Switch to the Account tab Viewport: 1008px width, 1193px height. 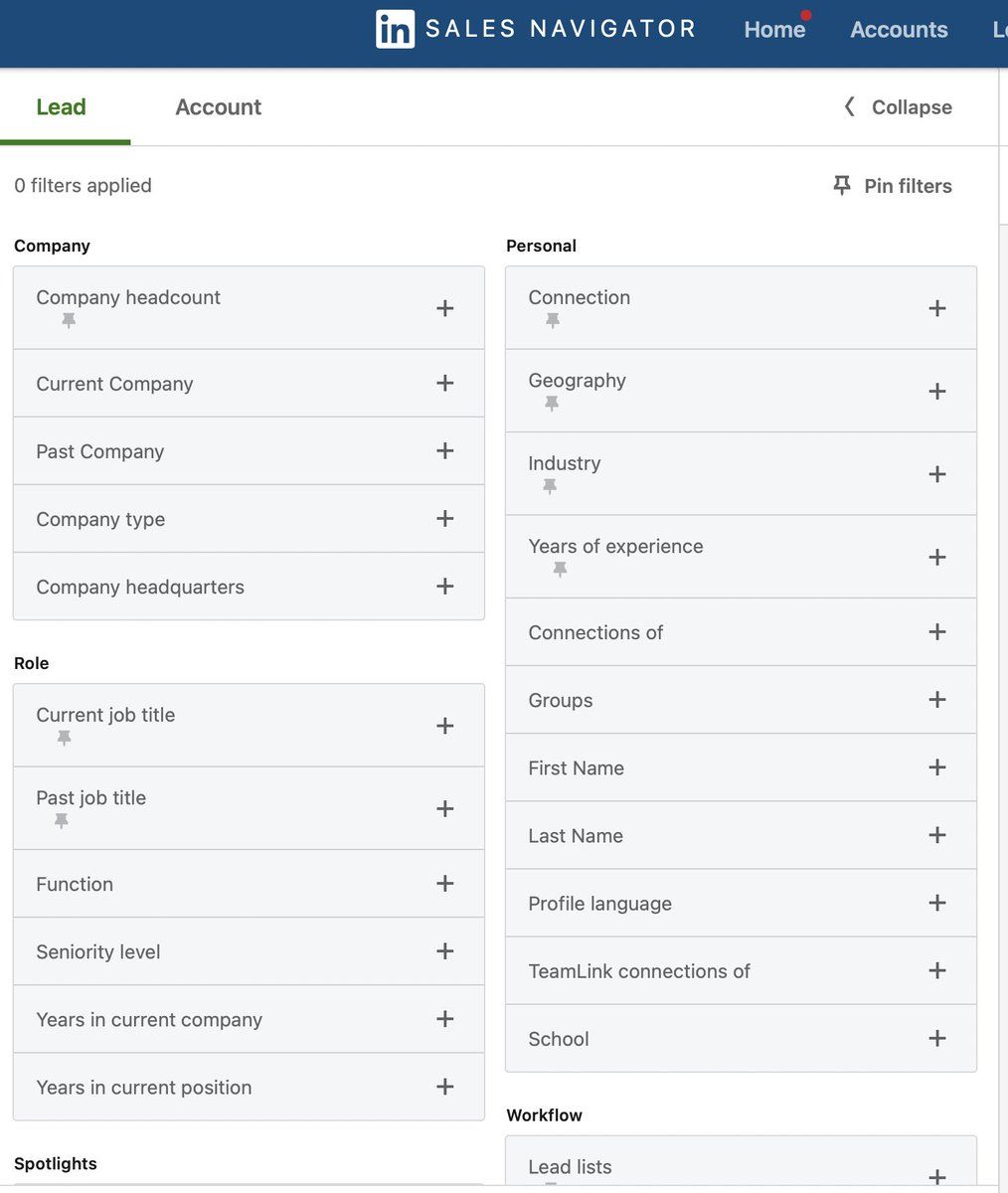click(x=219, y=107)
